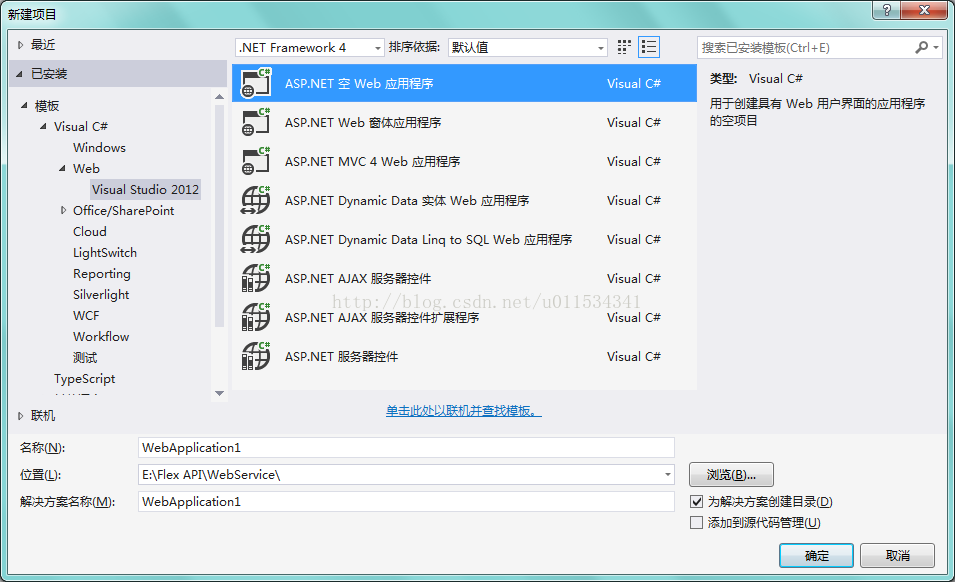Select the Reporting category
This screenshot has width=955, height=582.
coord(102,274)
